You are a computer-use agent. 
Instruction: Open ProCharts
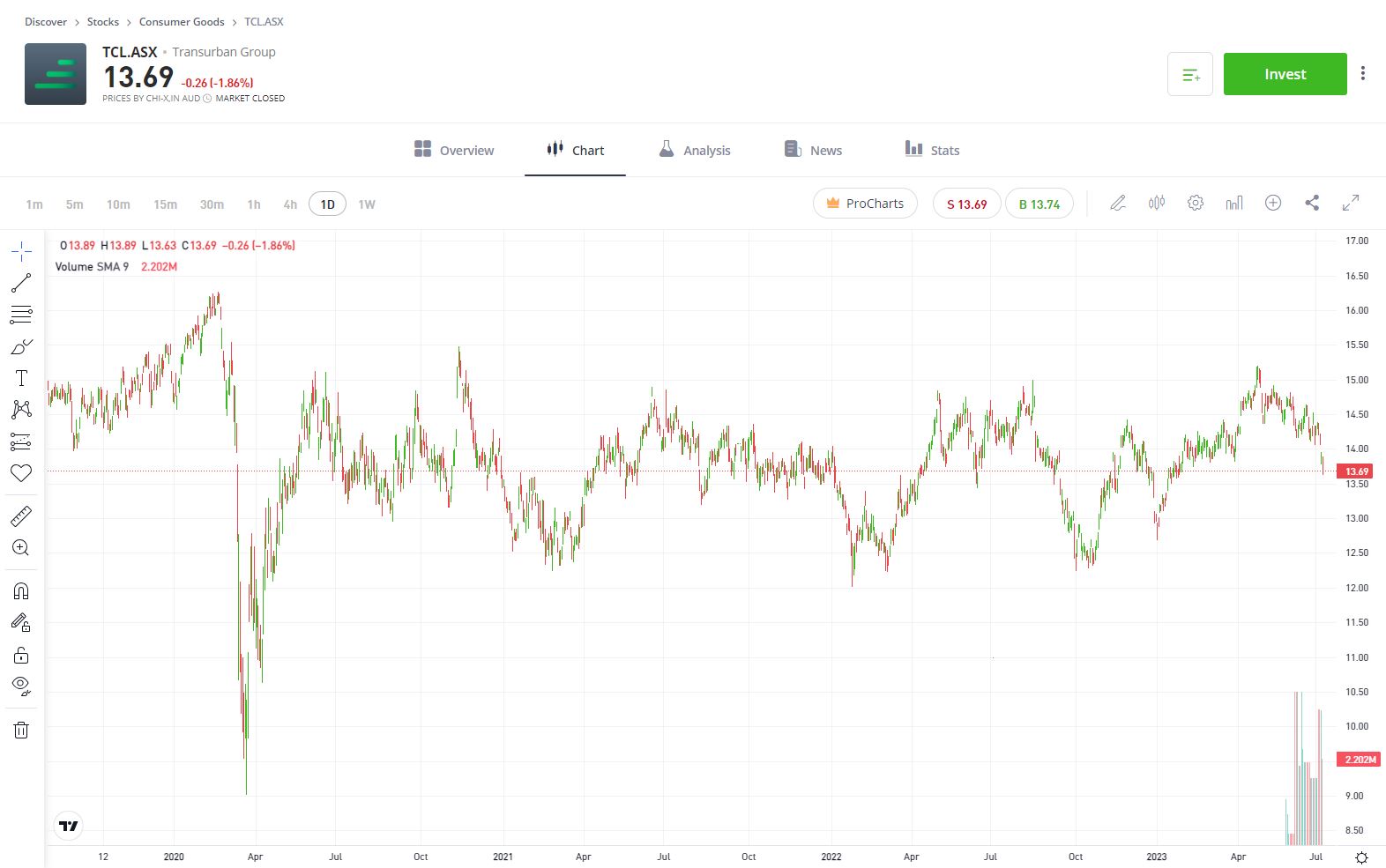point(865,204)
